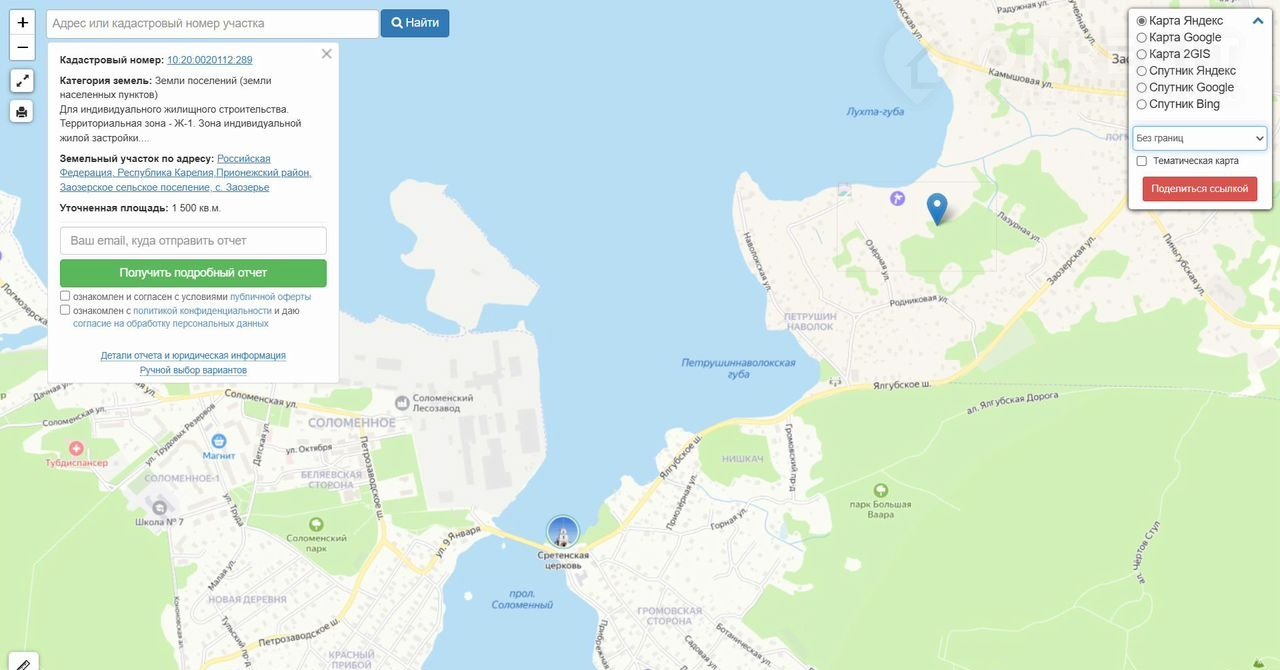Click the blue parcel location marker
This screenshot has height=670, width=1280.
[937, 209]
